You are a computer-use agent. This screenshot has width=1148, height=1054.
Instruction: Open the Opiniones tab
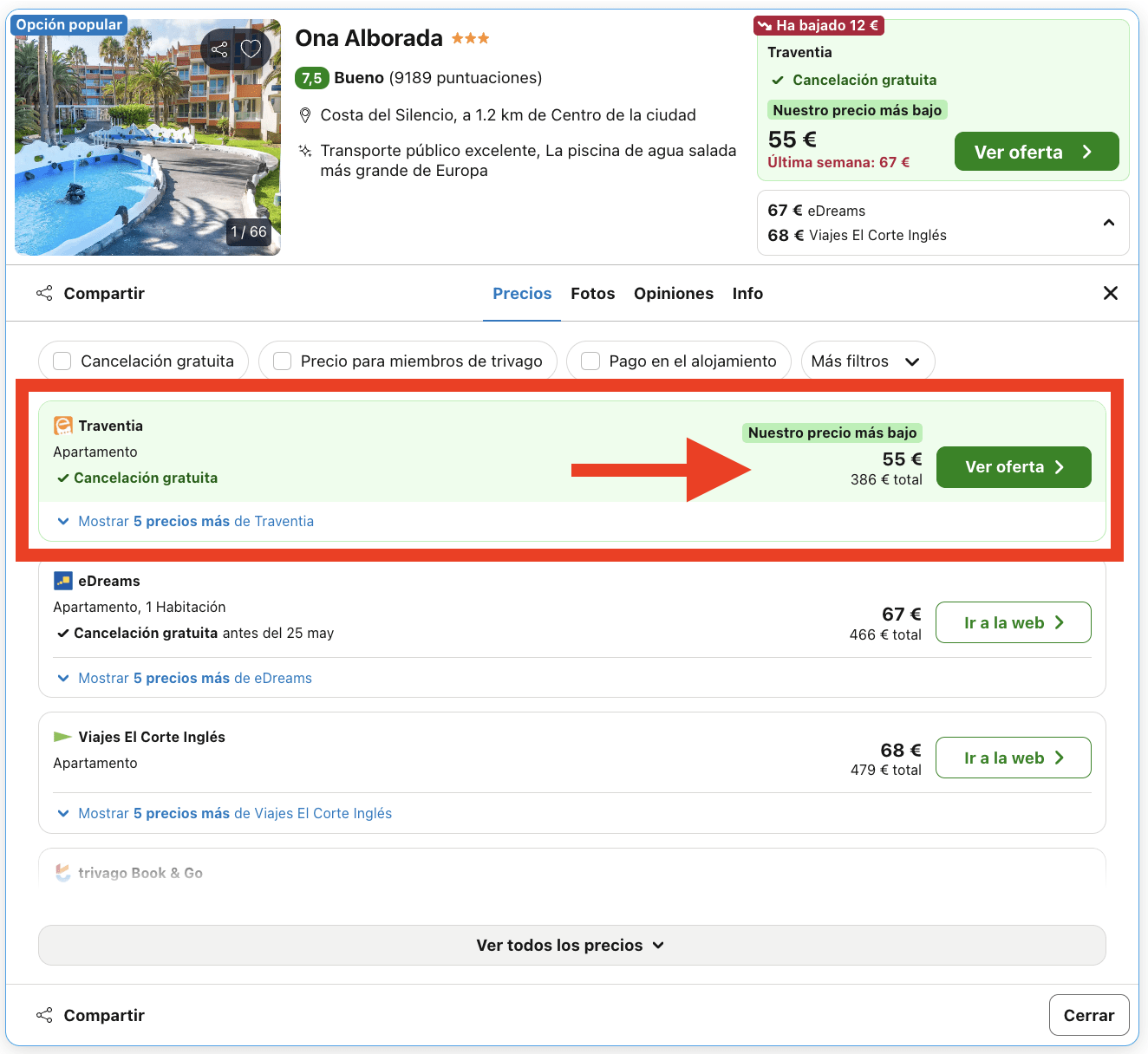coord(674,293)
